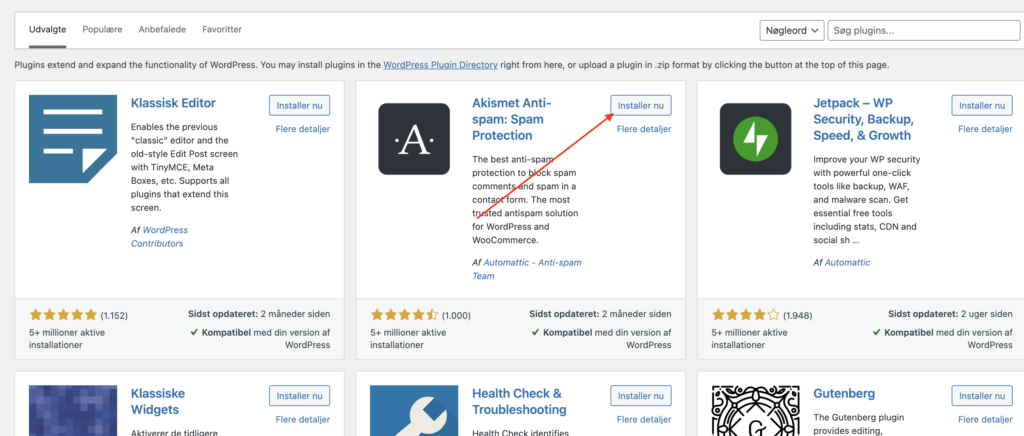1024x436 pixels.
Task: Open the Klassiske Widgets plugin icon
Action: pyautogui.click(x=73, y=411)
